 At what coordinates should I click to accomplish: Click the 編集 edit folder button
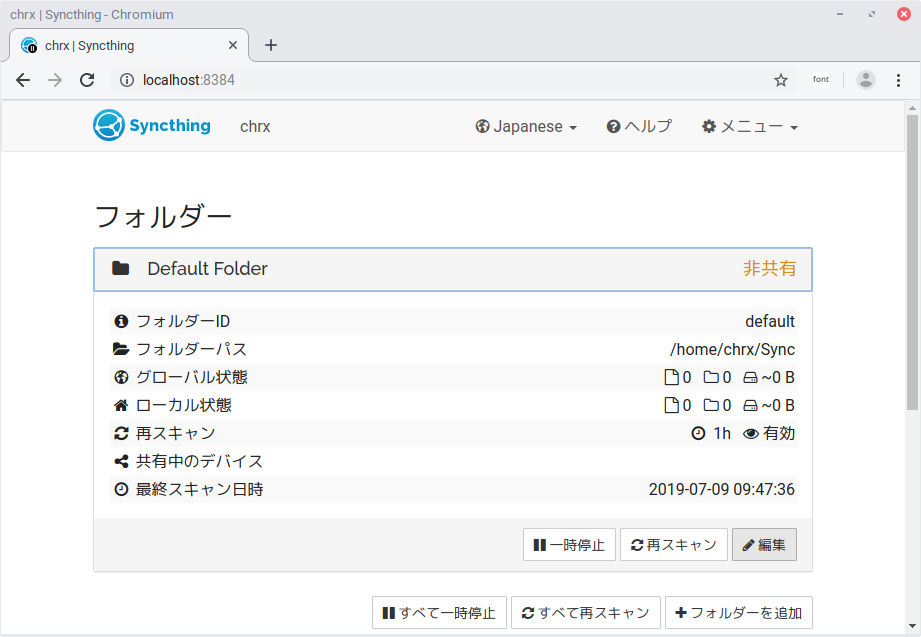764,545
